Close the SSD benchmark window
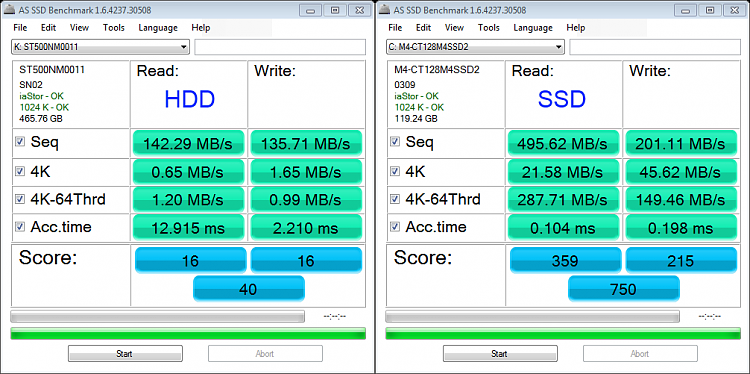Viewport: 750px width, 374px height. coord(735,10)
